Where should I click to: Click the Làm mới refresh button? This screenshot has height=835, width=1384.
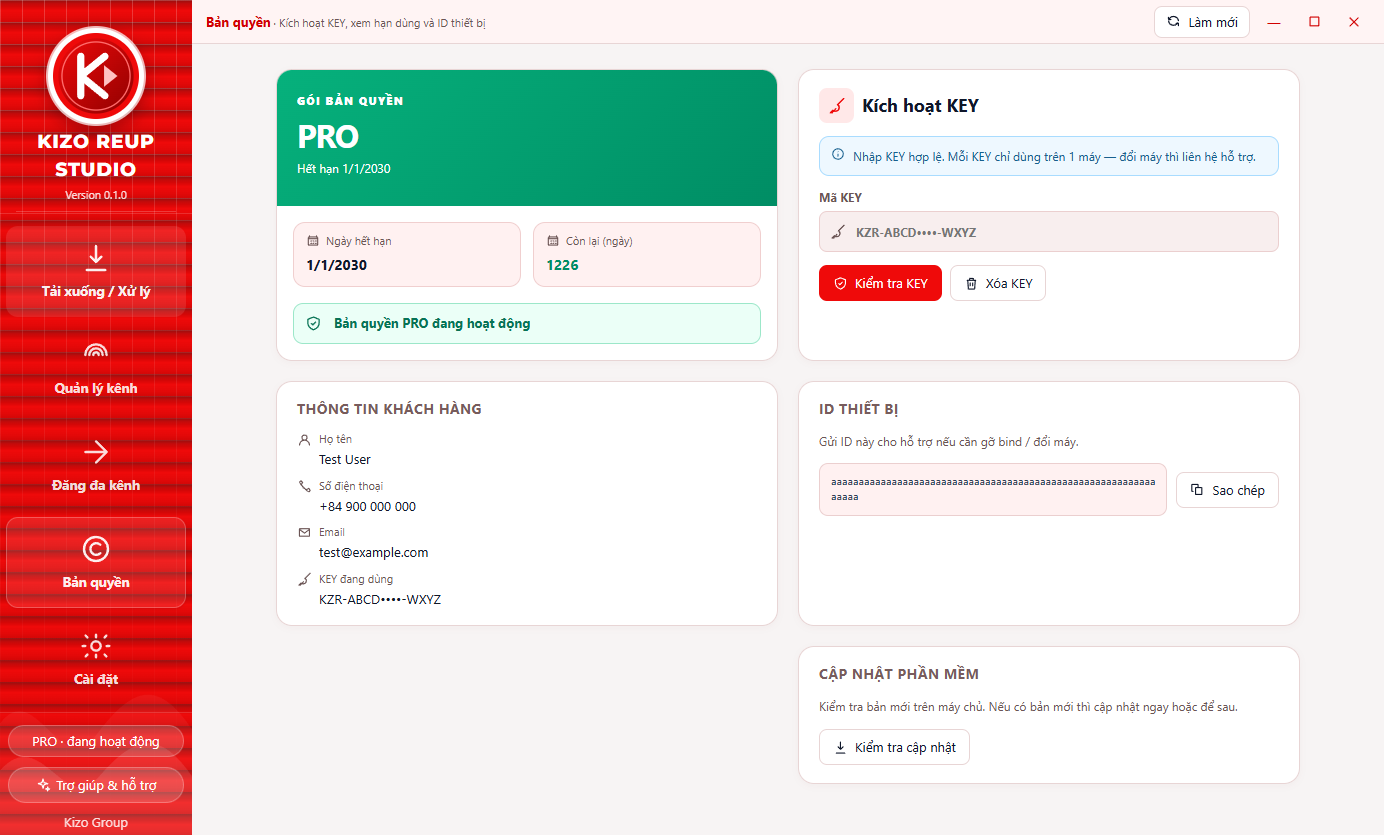(x=1202, y=22)
